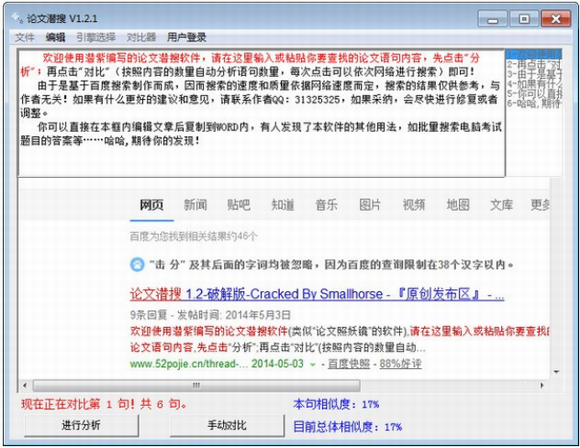Image resolution: width=580 pixels, height=448 pixels.
Task: Click the 88%好评 link
Action: [x=400, y=364]
